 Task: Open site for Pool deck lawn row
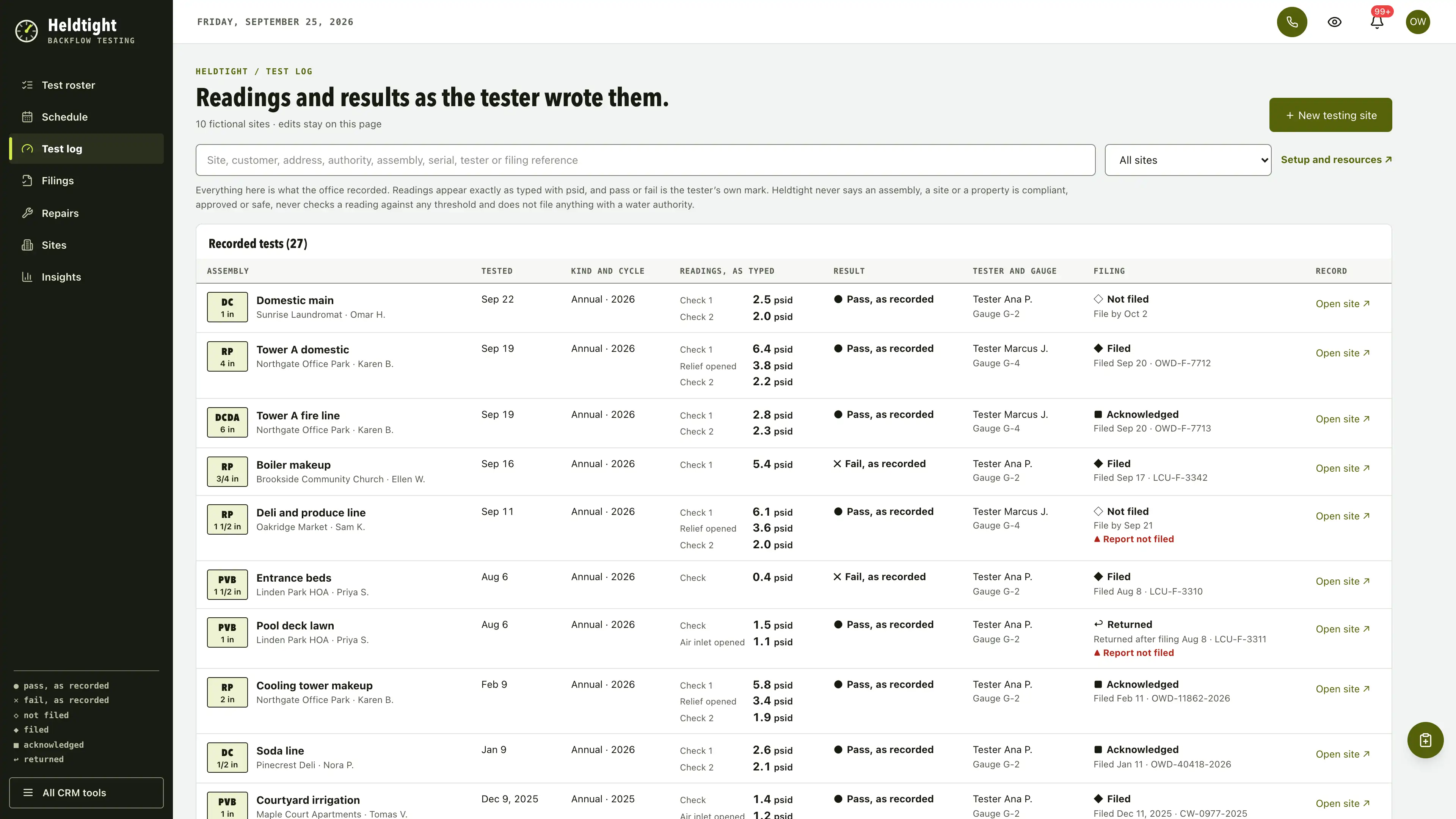tap(1342, 629)
